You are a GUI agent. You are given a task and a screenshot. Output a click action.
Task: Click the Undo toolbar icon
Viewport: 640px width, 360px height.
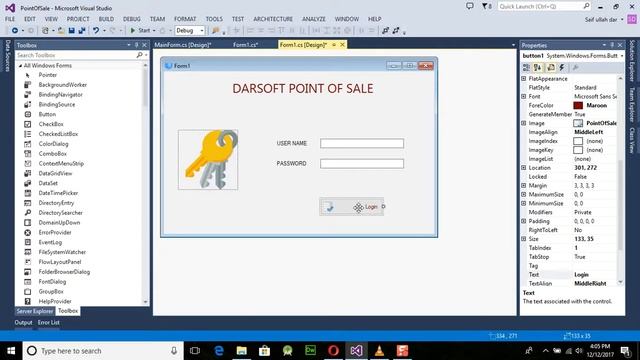pyautogui.click(x=96, y=31)
